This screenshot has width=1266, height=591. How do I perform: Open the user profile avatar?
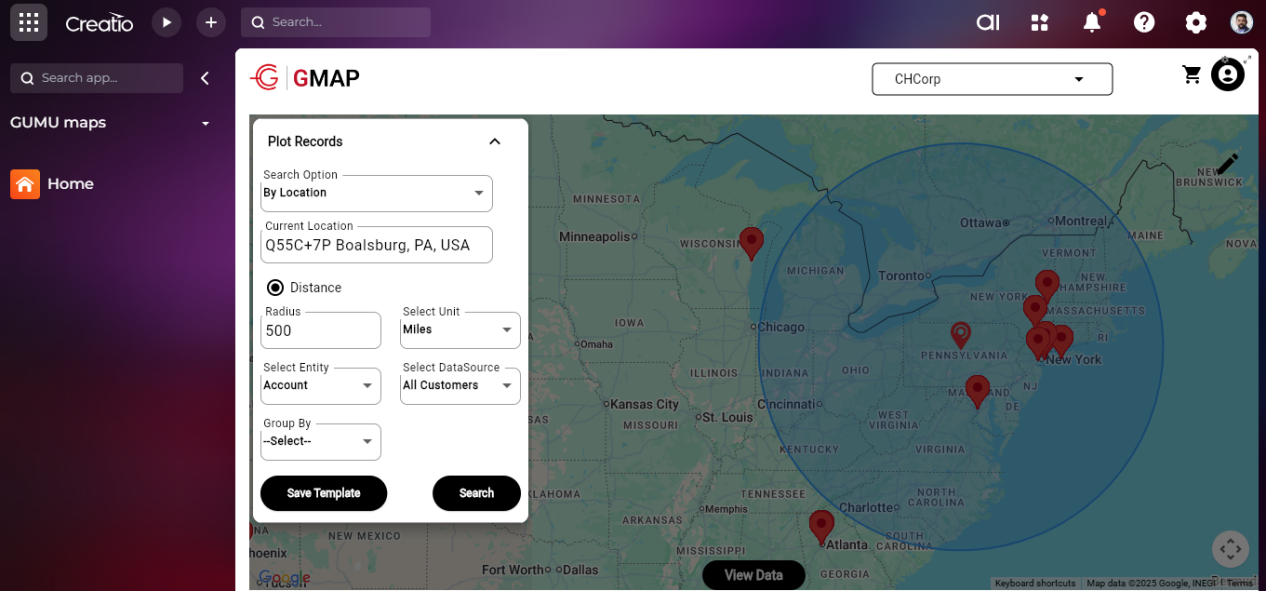coord(1241,22)
